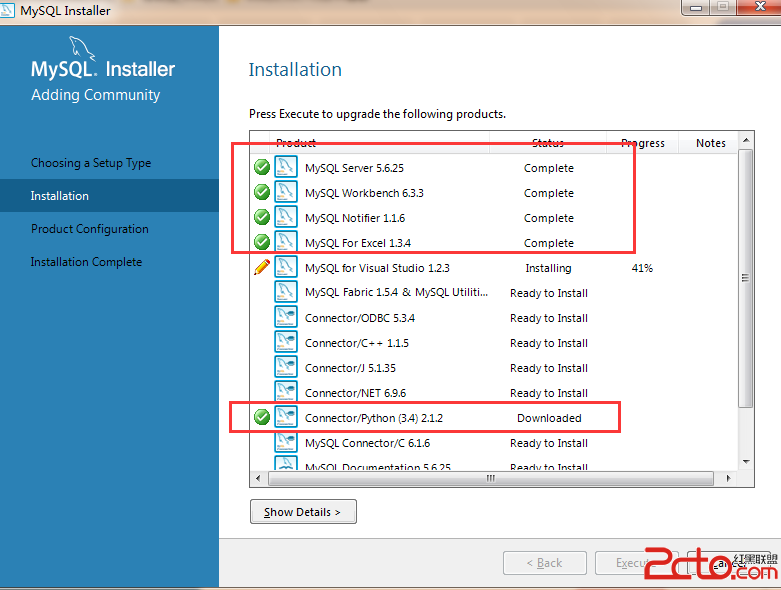Select the Connector/NET 6.9.6 name
This screenshot has height=590, width=781.
point(356,393)
